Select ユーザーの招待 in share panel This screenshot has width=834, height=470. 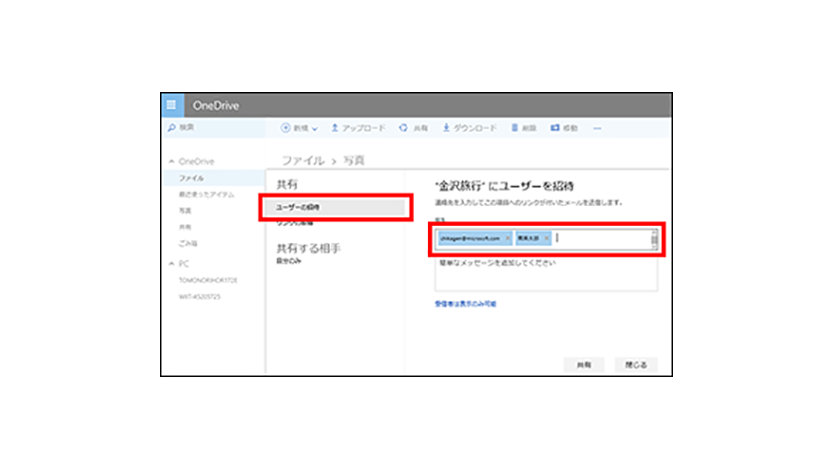tap(335, 207)
